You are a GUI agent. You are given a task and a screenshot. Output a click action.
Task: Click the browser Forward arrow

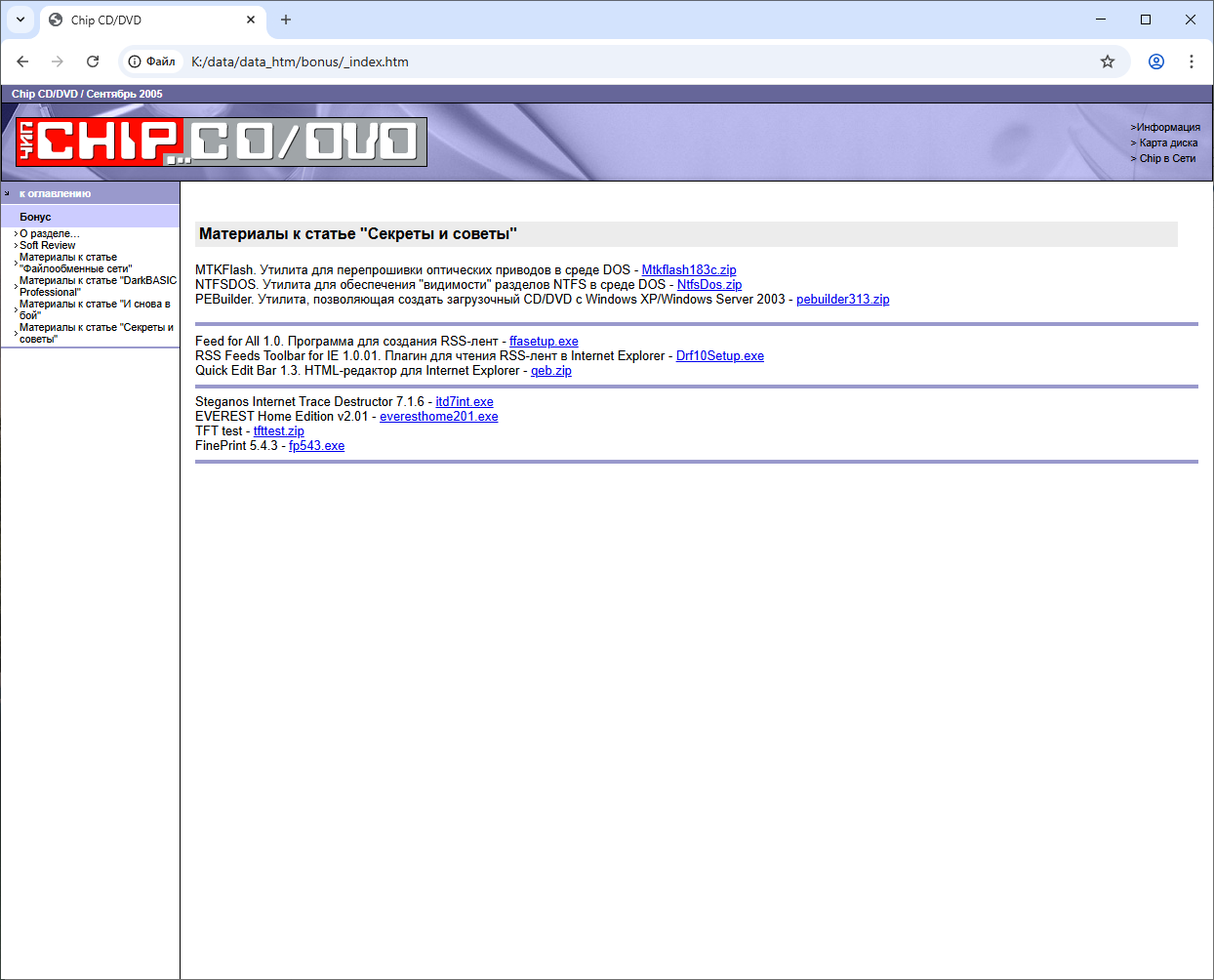[58, 61]
